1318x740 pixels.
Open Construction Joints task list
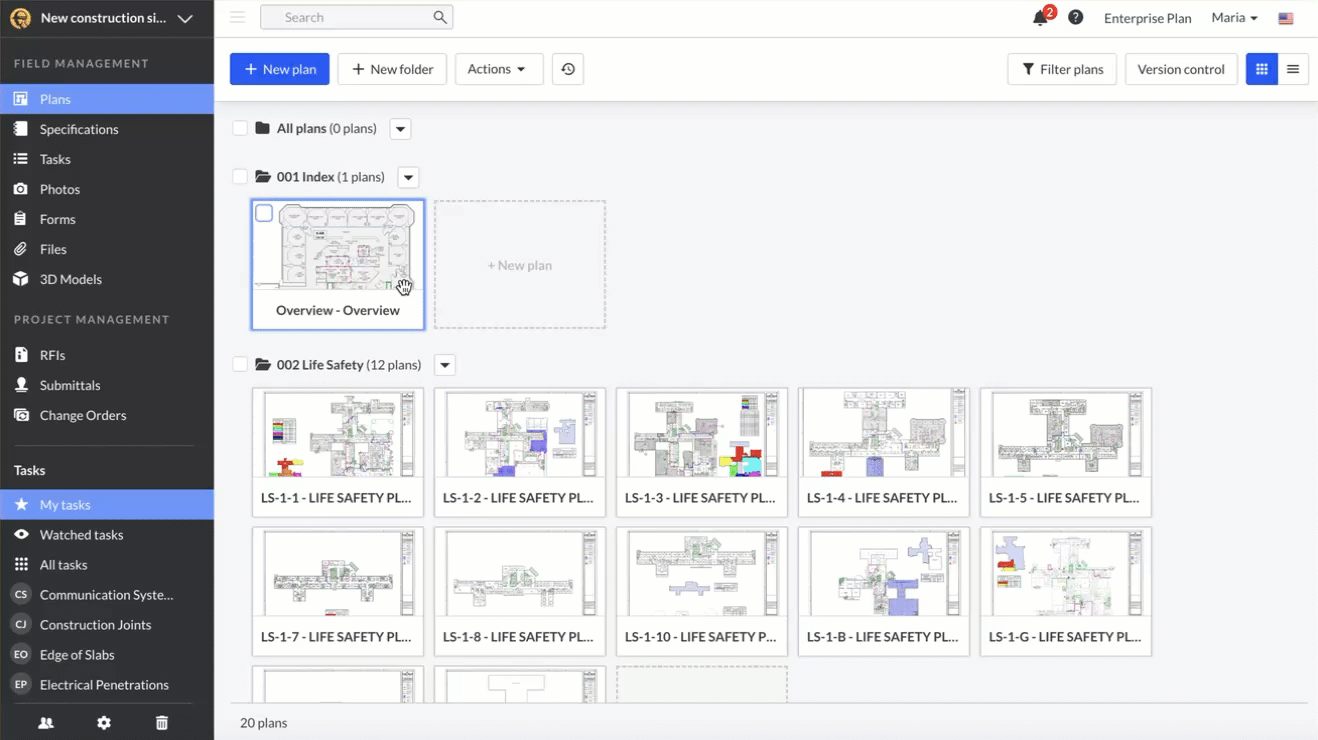[96, 625]
